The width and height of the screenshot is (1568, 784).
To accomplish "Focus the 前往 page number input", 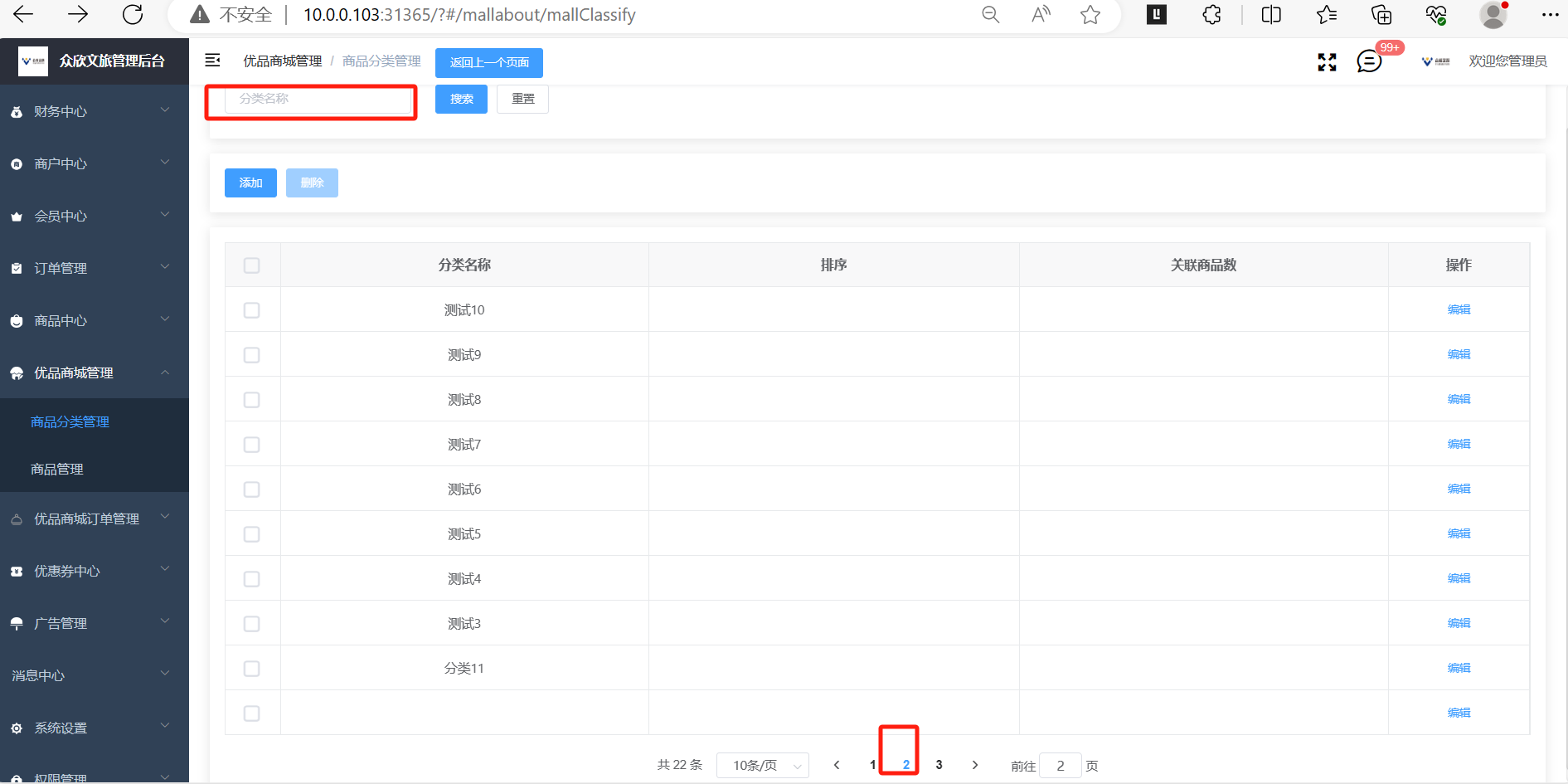I will pos(1061,766).
